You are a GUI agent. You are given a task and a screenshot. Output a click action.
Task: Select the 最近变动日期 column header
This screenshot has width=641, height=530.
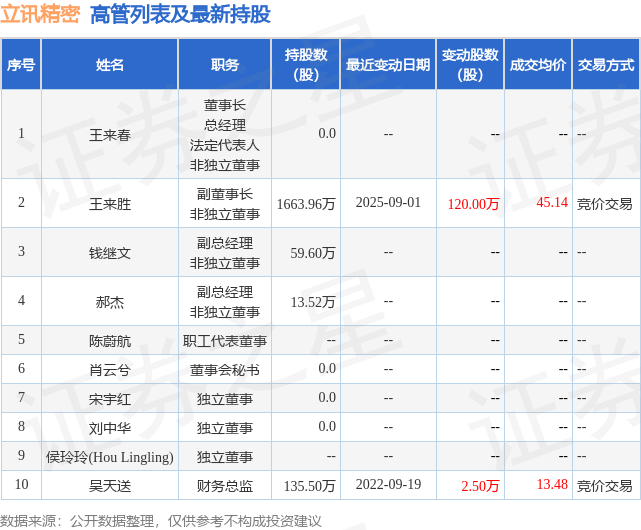coord(388,65)
